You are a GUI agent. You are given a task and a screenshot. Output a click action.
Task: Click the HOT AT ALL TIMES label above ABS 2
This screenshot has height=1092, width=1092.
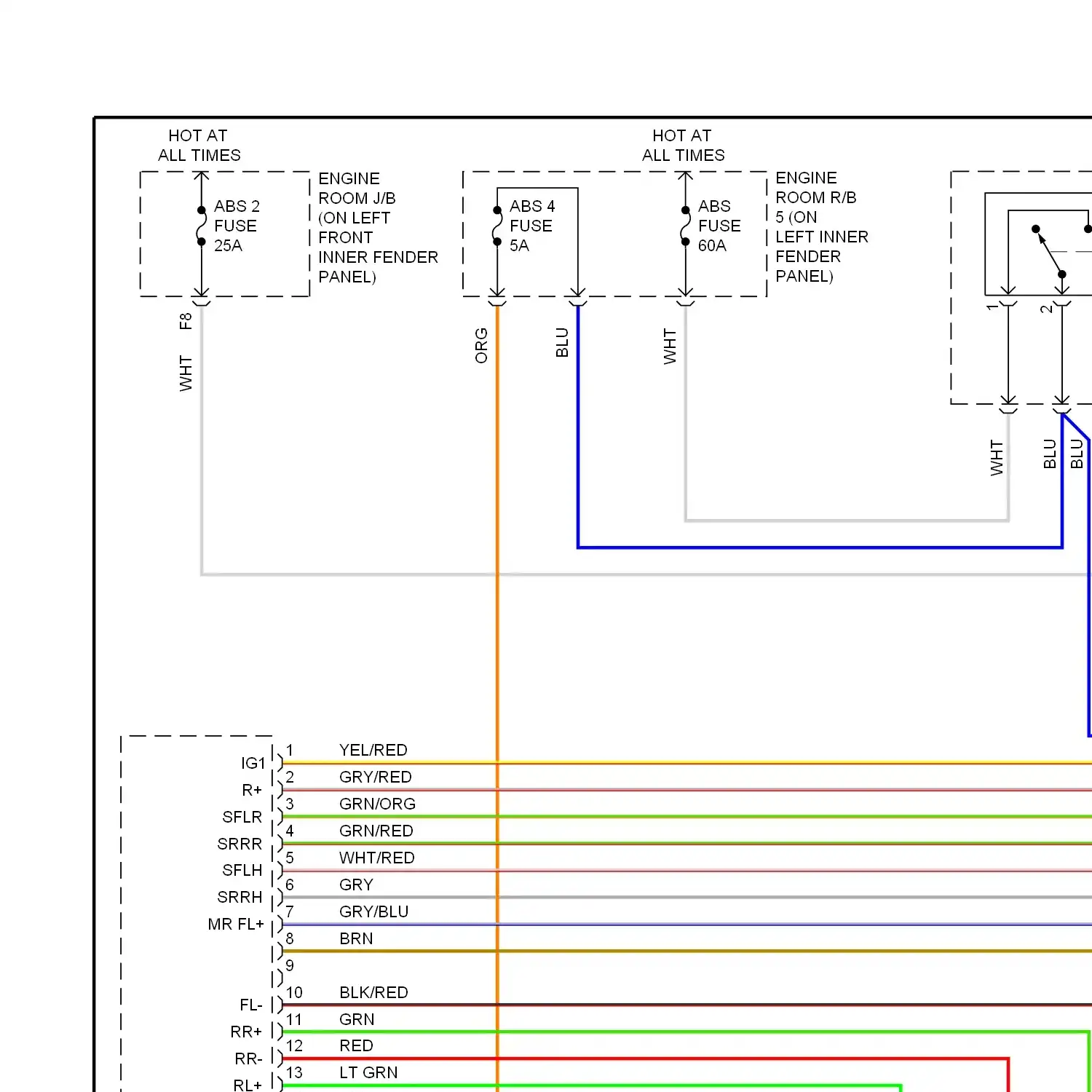[199, 145]
